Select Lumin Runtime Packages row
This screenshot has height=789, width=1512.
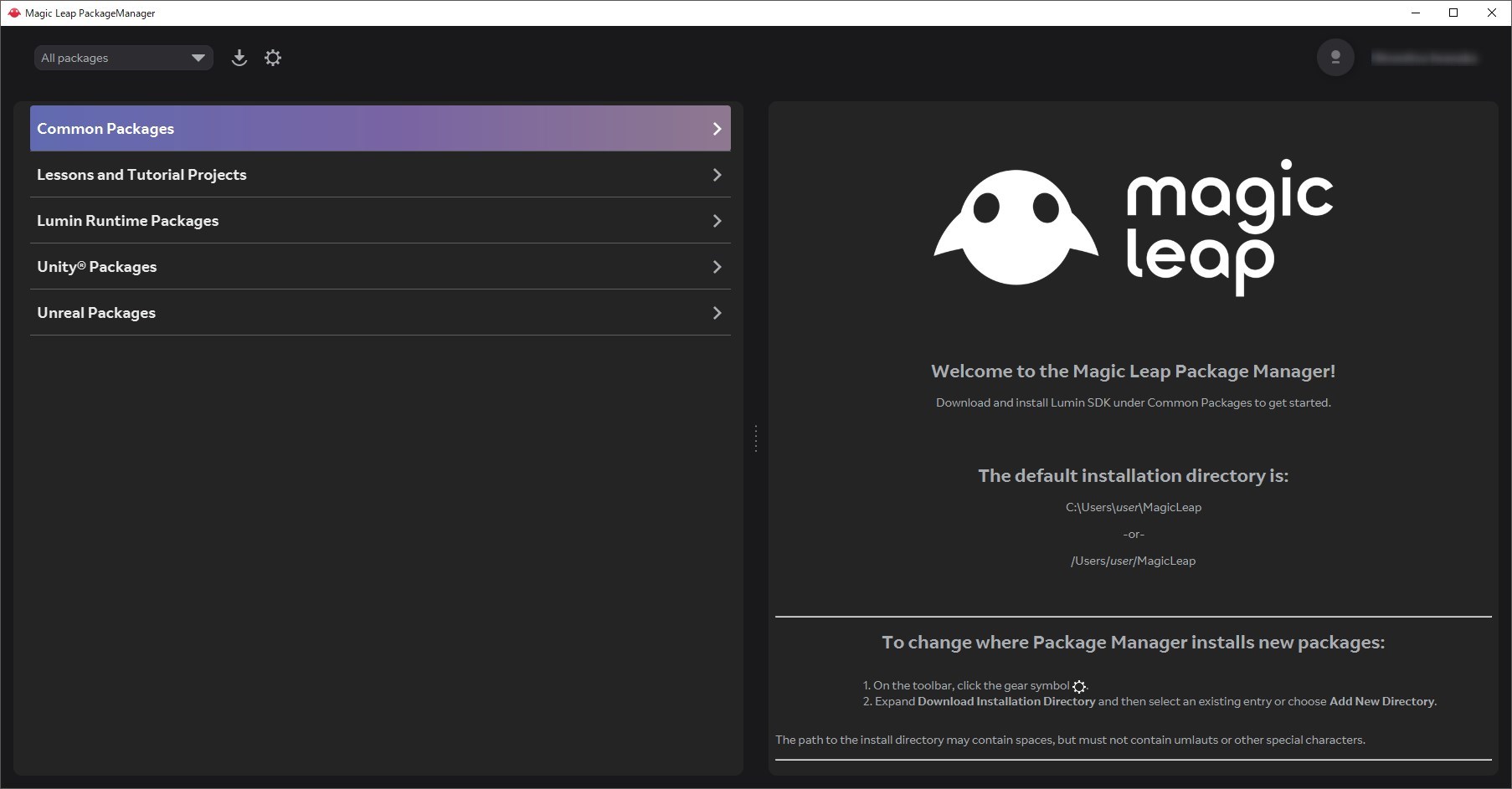[380, 220]
